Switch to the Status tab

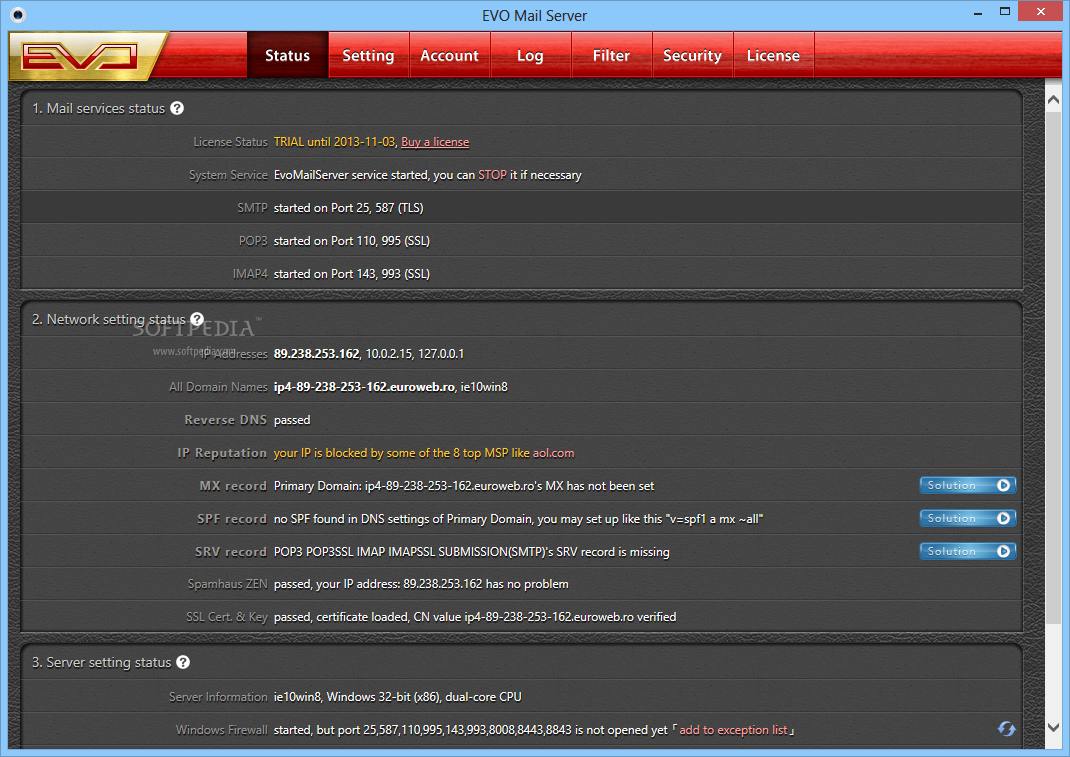pyautogui.click(x=287, y=55)
